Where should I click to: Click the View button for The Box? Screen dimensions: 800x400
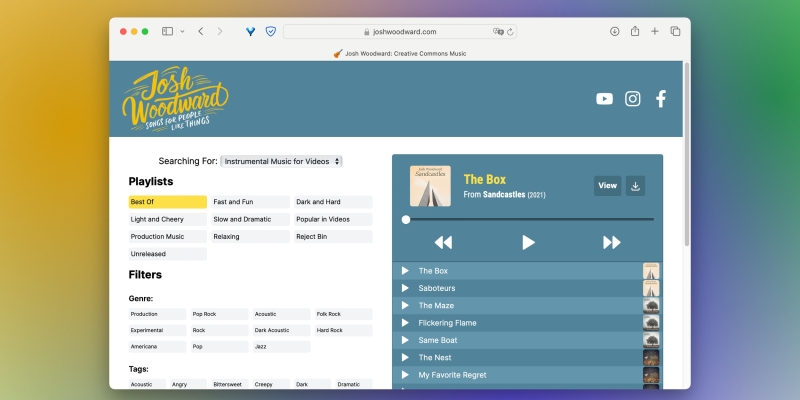coord(607,185)
